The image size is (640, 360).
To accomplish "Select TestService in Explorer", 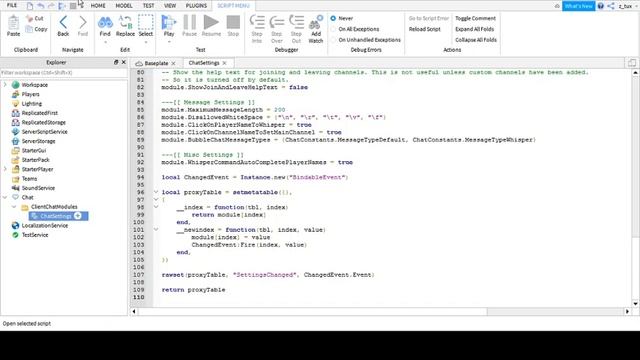I will tap(35, 235).
